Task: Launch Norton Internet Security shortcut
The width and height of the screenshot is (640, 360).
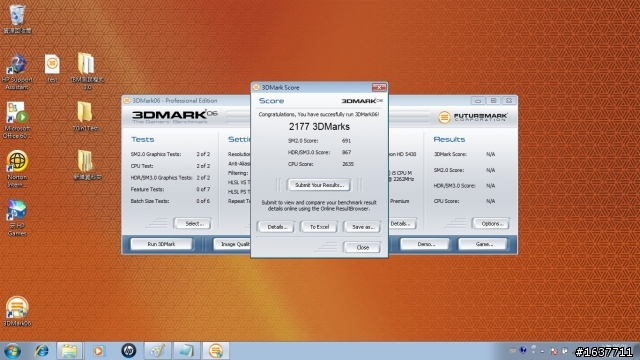Action: point(17,169)
